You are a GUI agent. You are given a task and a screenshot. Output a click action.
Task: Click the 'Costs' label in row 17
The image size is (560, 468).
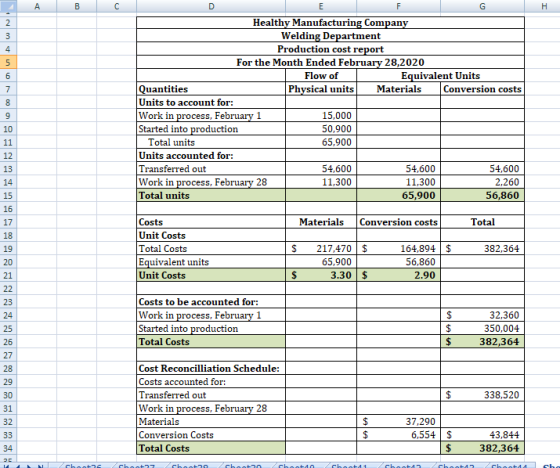tap(211, 222)
